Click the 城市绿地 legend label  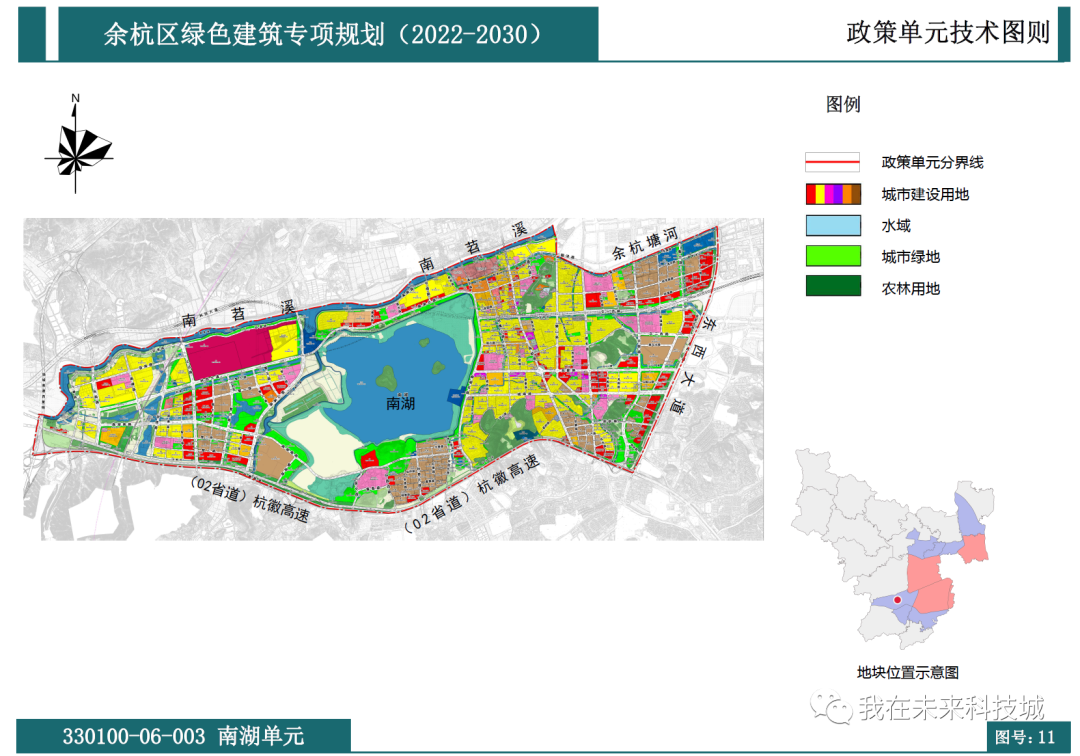(x=911, y=258)
